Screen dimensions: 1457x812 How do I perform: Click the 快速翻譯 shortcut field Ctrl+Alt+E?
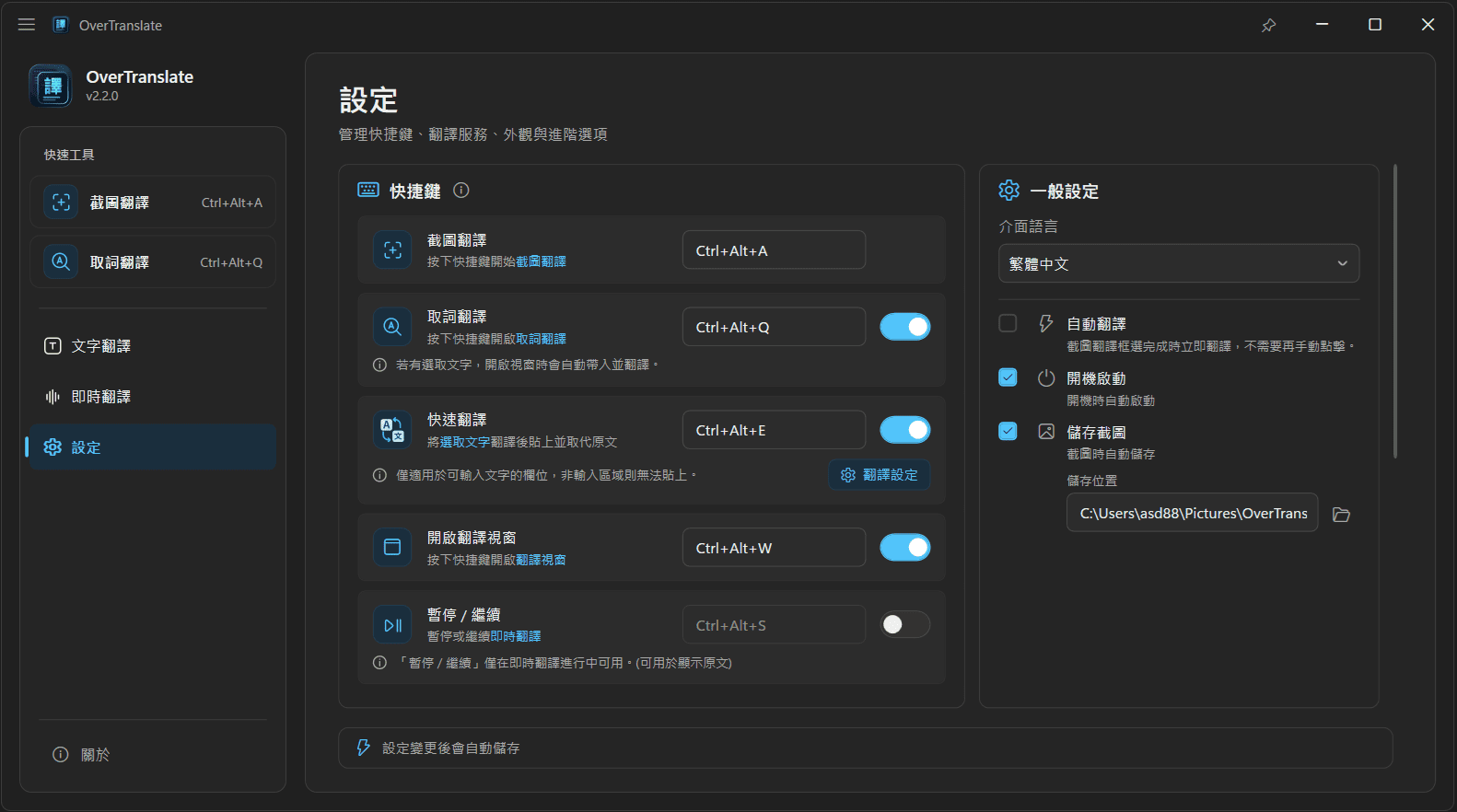(774, 430)
